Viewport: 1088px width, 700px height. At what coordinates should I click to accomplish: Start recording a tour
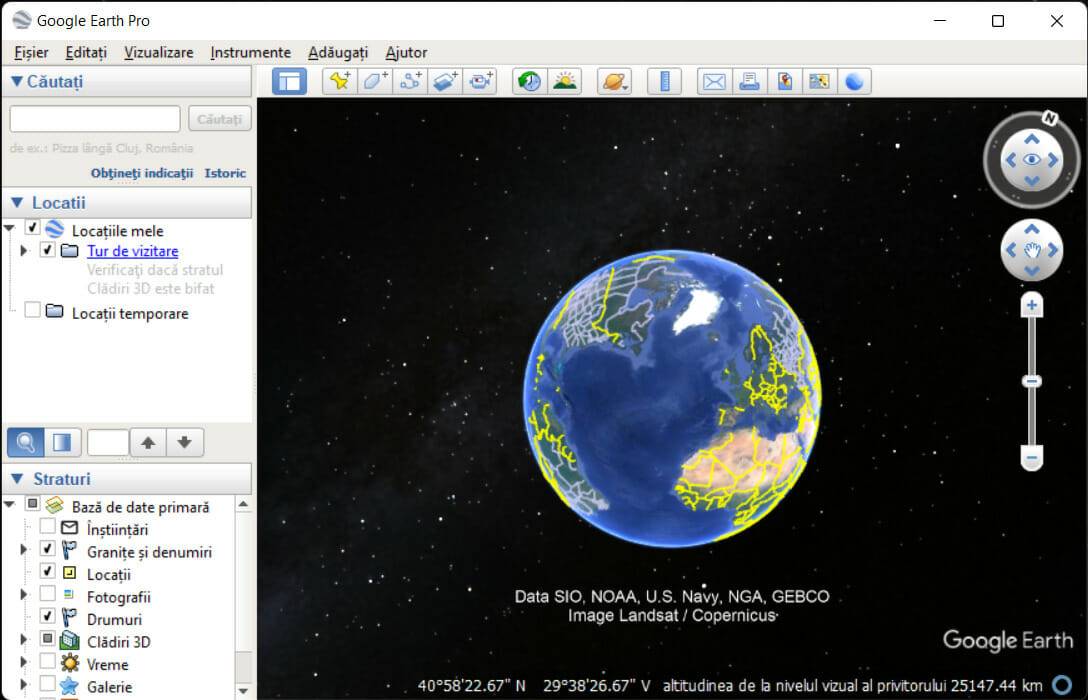pos(480,81)
